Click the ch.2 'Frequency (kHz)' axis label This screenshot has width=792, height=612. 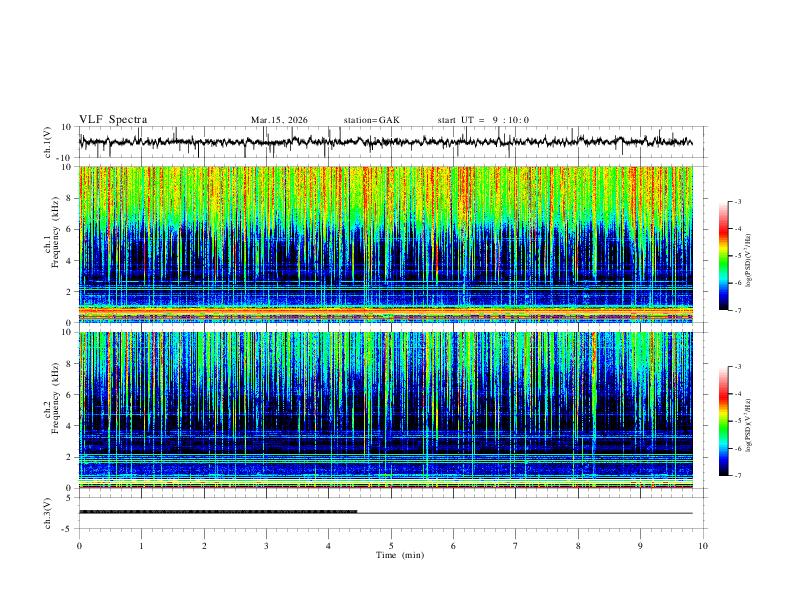pos(56,397)
